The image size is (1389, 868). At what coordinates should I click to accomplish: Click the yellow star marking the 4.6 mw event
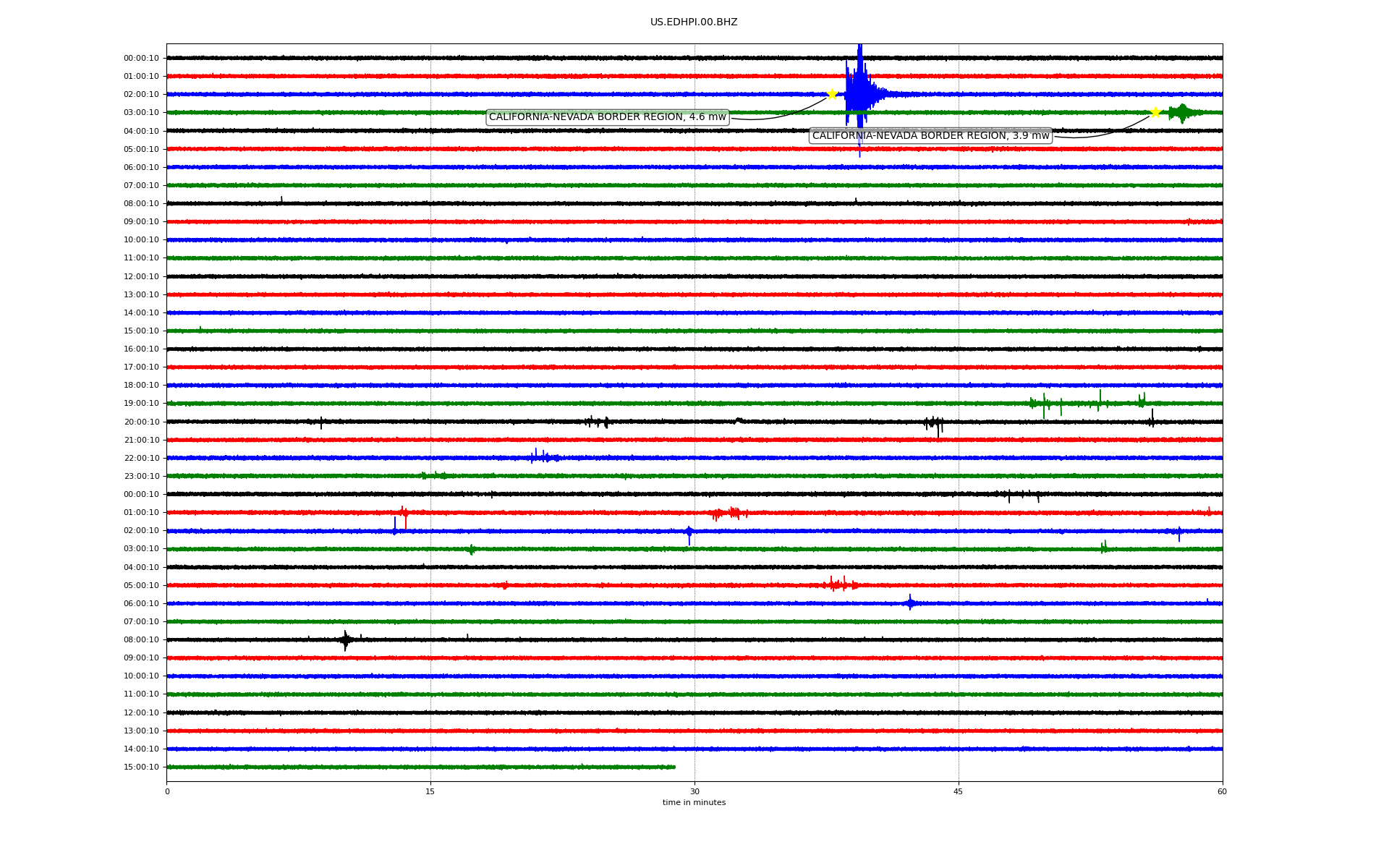(832, 94)
